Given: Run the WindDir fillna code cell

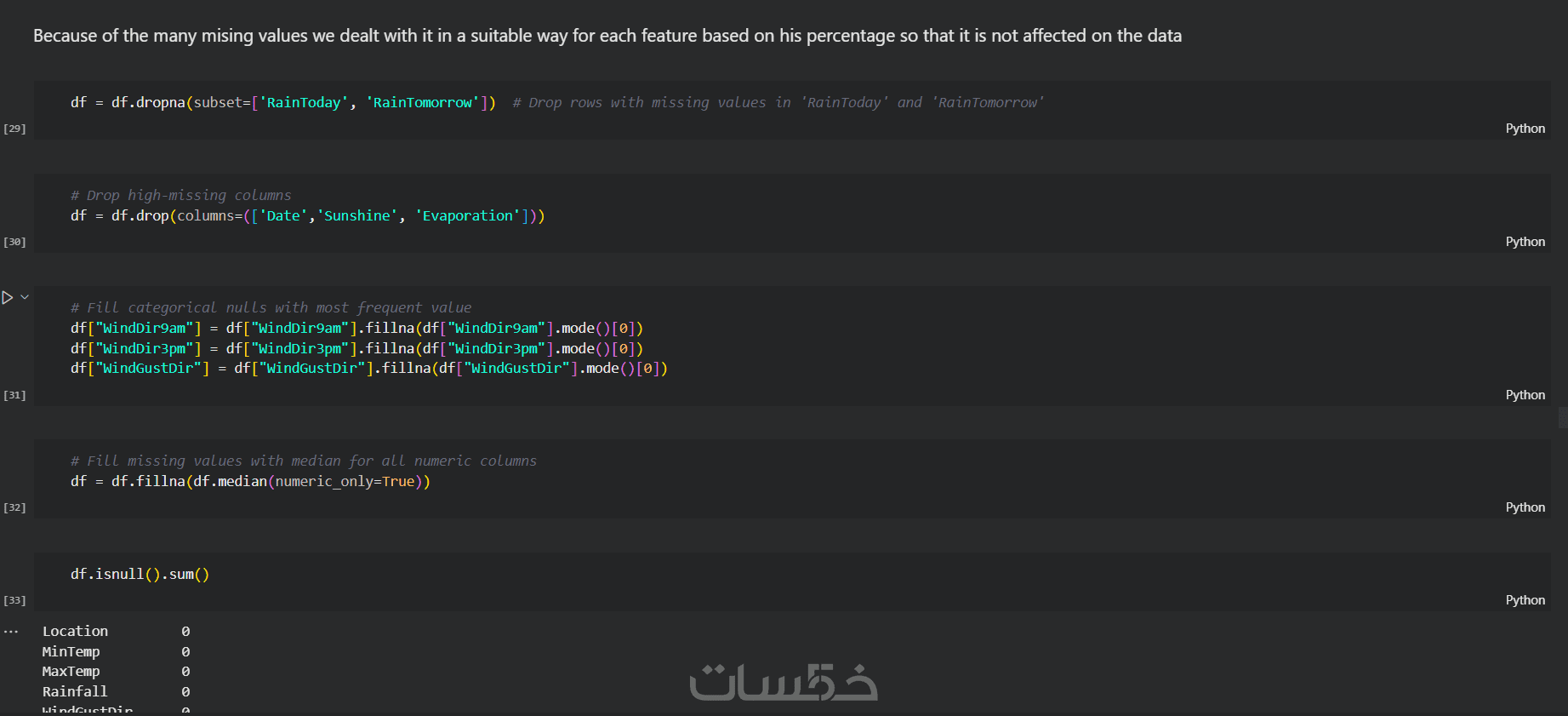Looking at the screenshot, I should point(7,297).
